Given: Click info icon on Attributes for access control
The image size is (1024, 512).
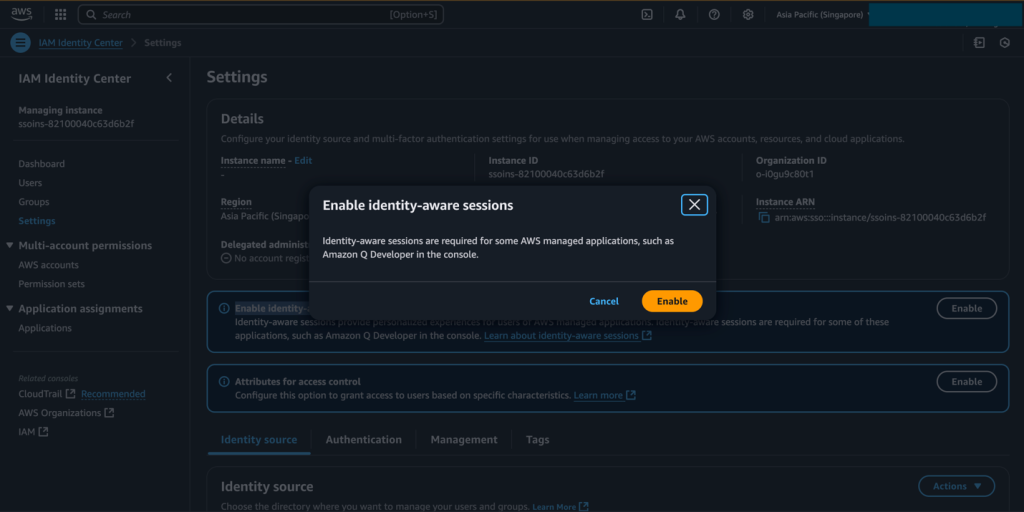Looking at the screenshot, I should pos(224,381).
